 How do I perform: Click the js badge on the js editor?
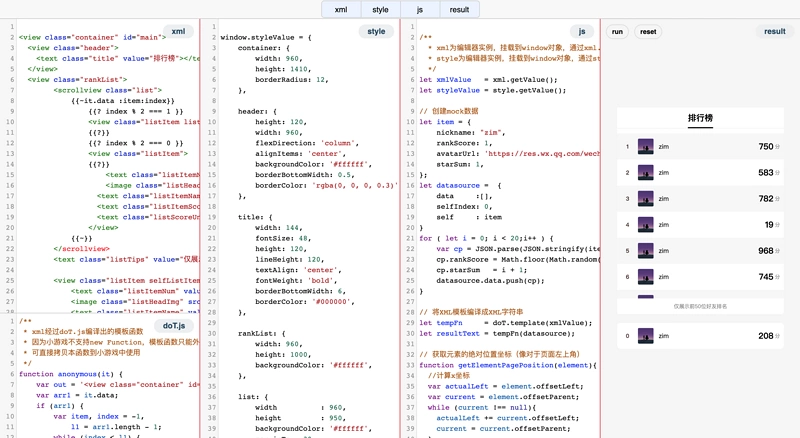582,31
